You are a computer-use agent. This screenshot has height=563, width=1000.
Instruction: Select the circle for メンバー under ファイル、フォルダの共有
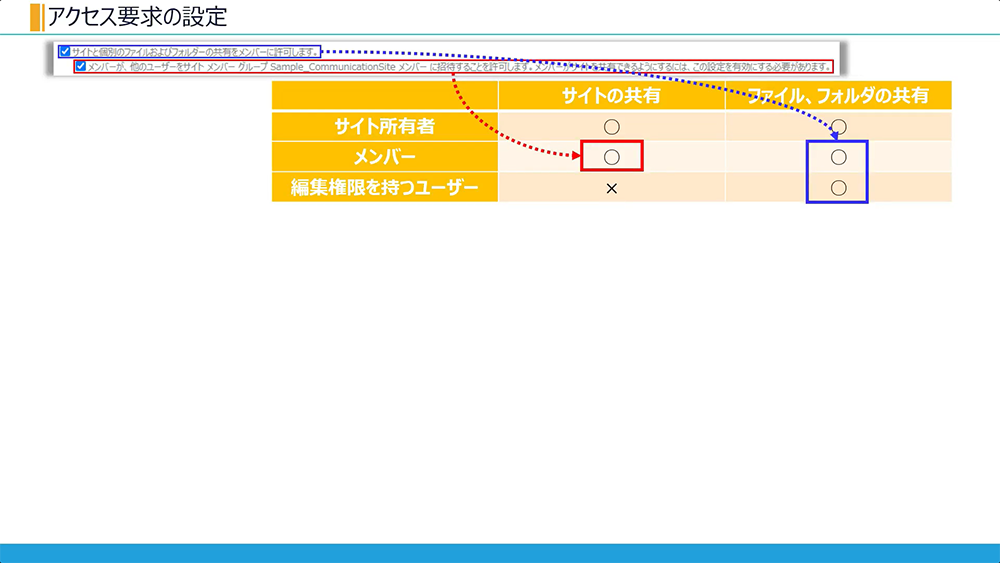point(839,157)
